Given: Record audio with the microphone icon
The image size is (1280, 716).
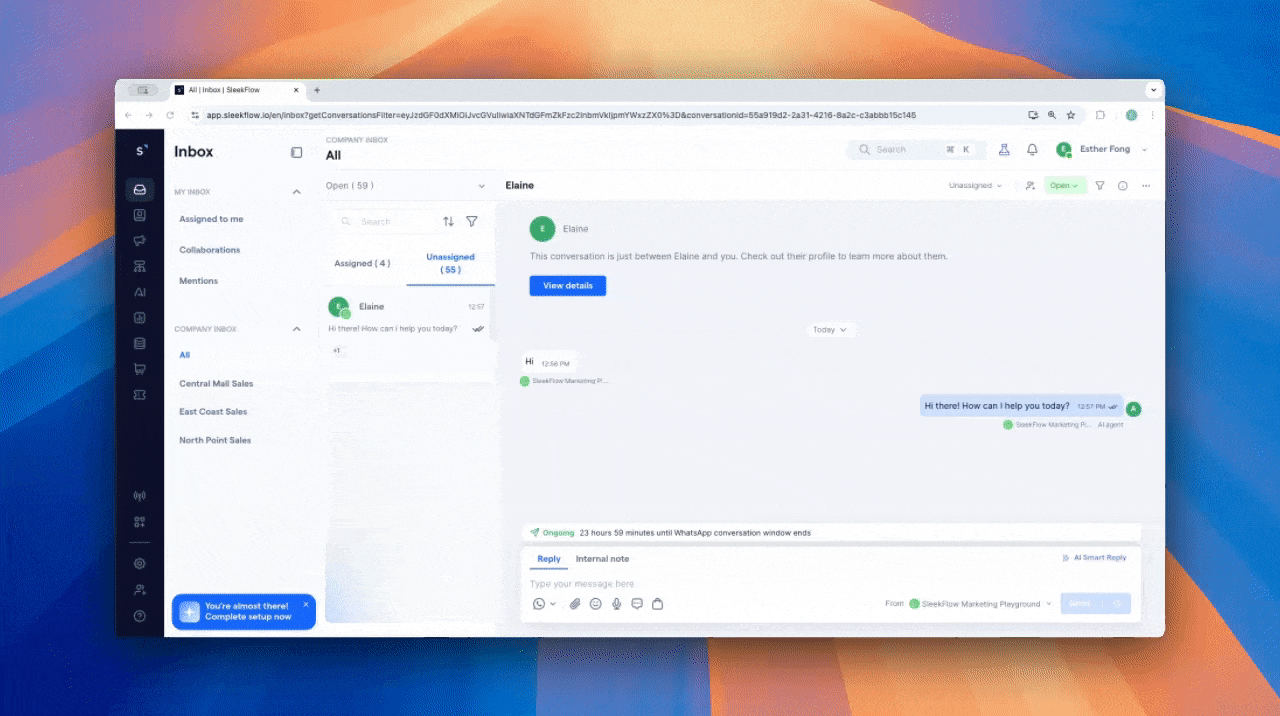Looking at the screenshot, I should point(616,603).
